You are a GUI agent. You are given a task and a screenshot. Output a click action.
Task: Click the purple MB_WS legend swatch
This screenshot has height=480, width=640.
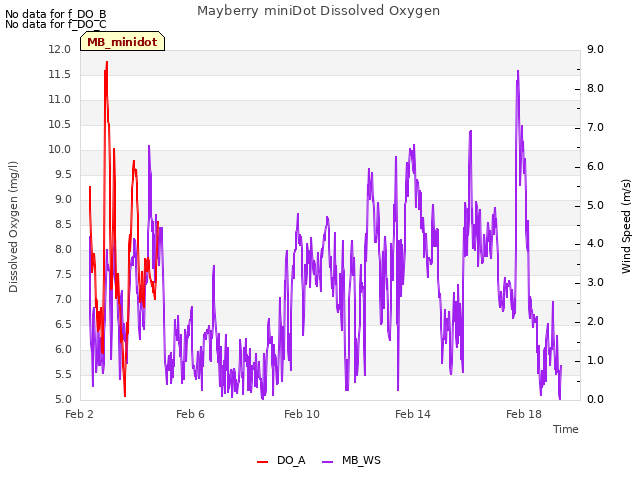tap(328, 462)
